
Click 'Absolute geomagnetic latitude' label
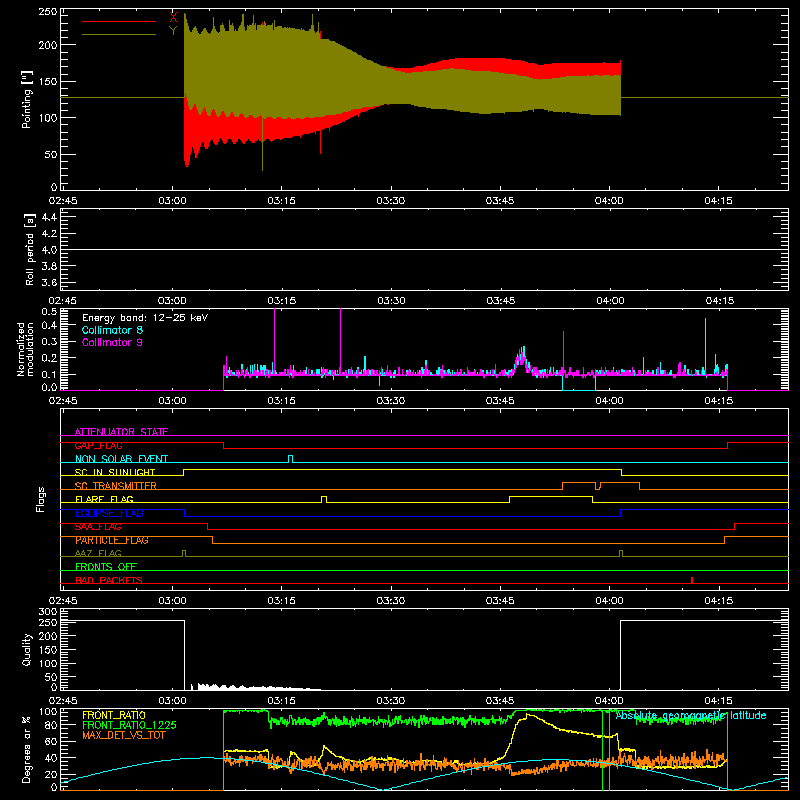691,715
